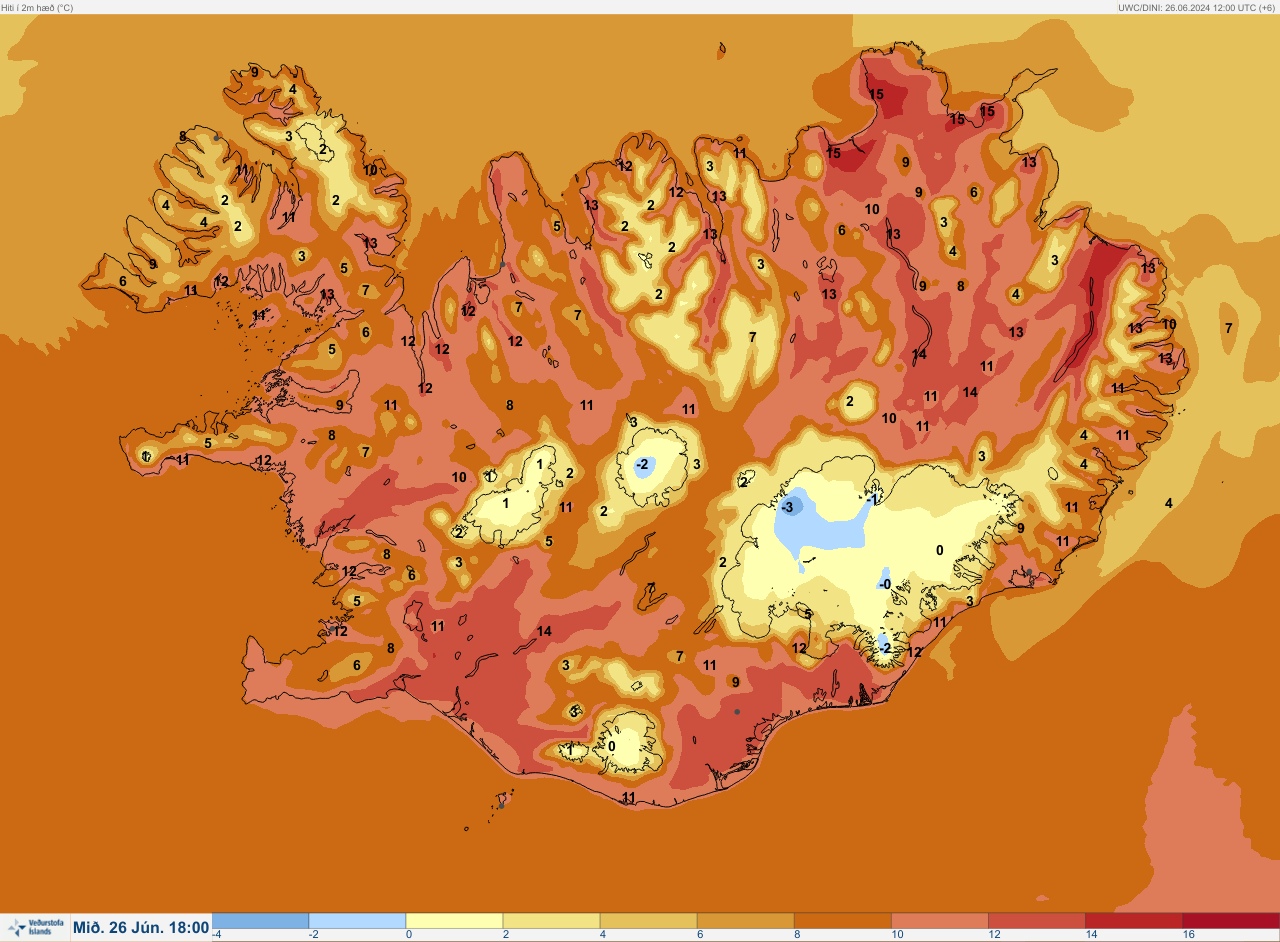The height and width of the screenshot is (942, 1280).
Task: Click the 8 tick label on the color scale
Action: 797,934
